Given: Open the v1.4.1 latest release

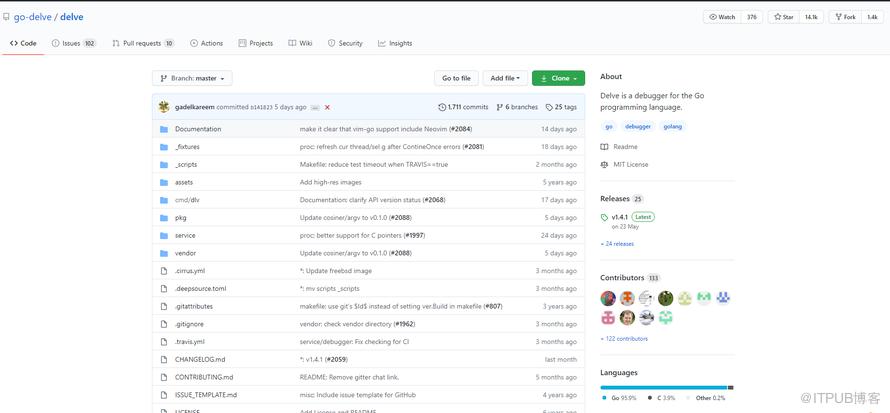Looking at the screenshot, I should coord(618,217).
